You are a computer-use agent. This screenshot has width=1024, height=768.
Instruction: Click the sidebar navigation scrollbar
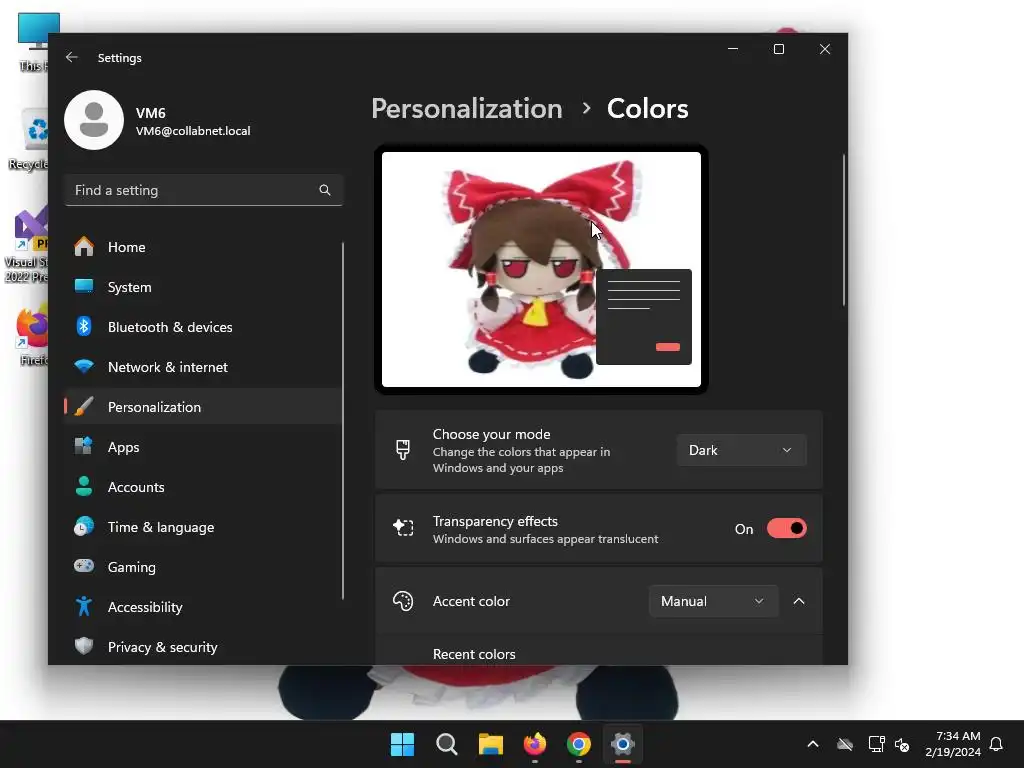pos(343,421)
